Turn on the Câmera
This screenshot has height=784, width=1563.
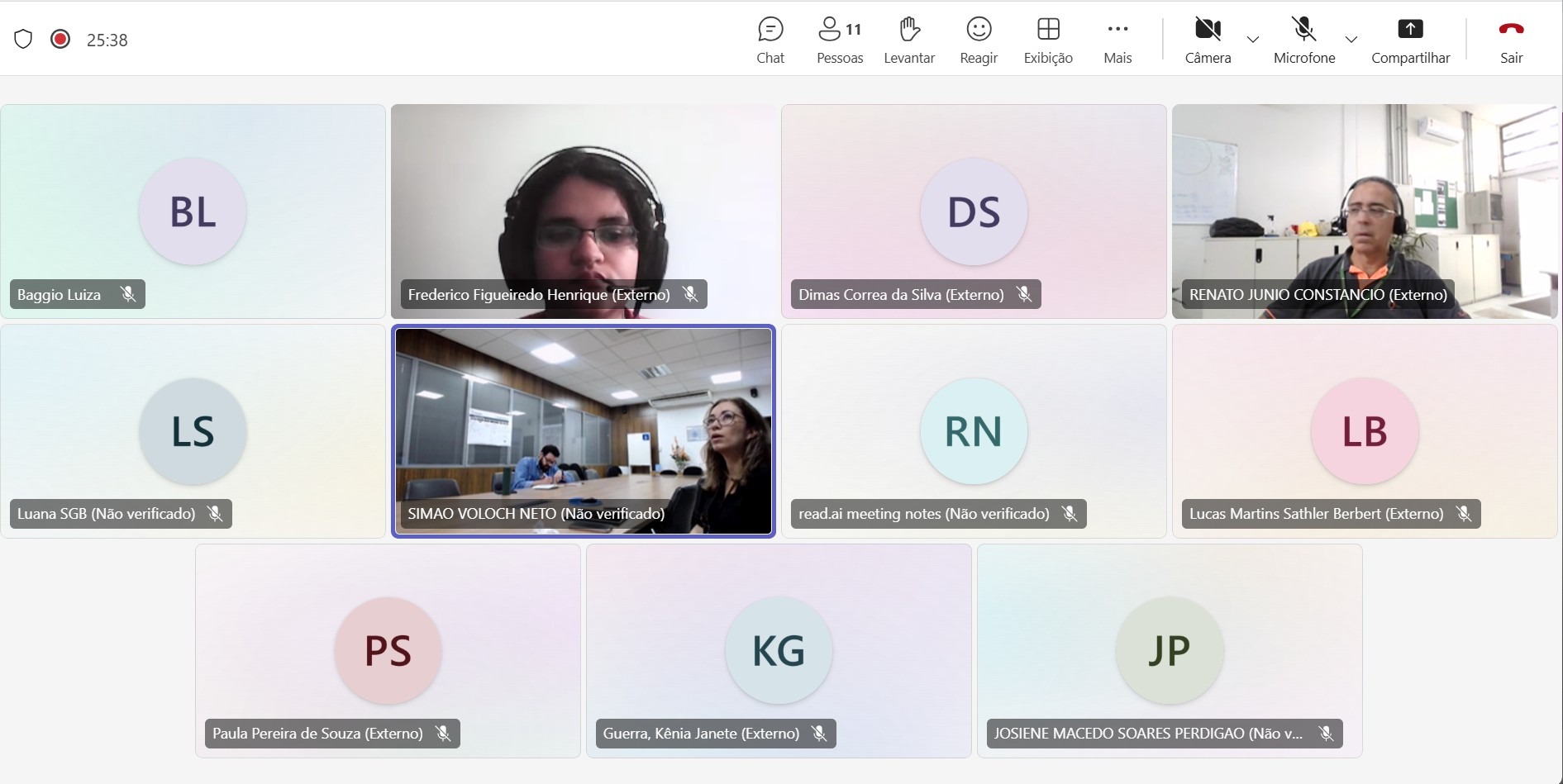pyautogui.click(x=1208, y=40)
